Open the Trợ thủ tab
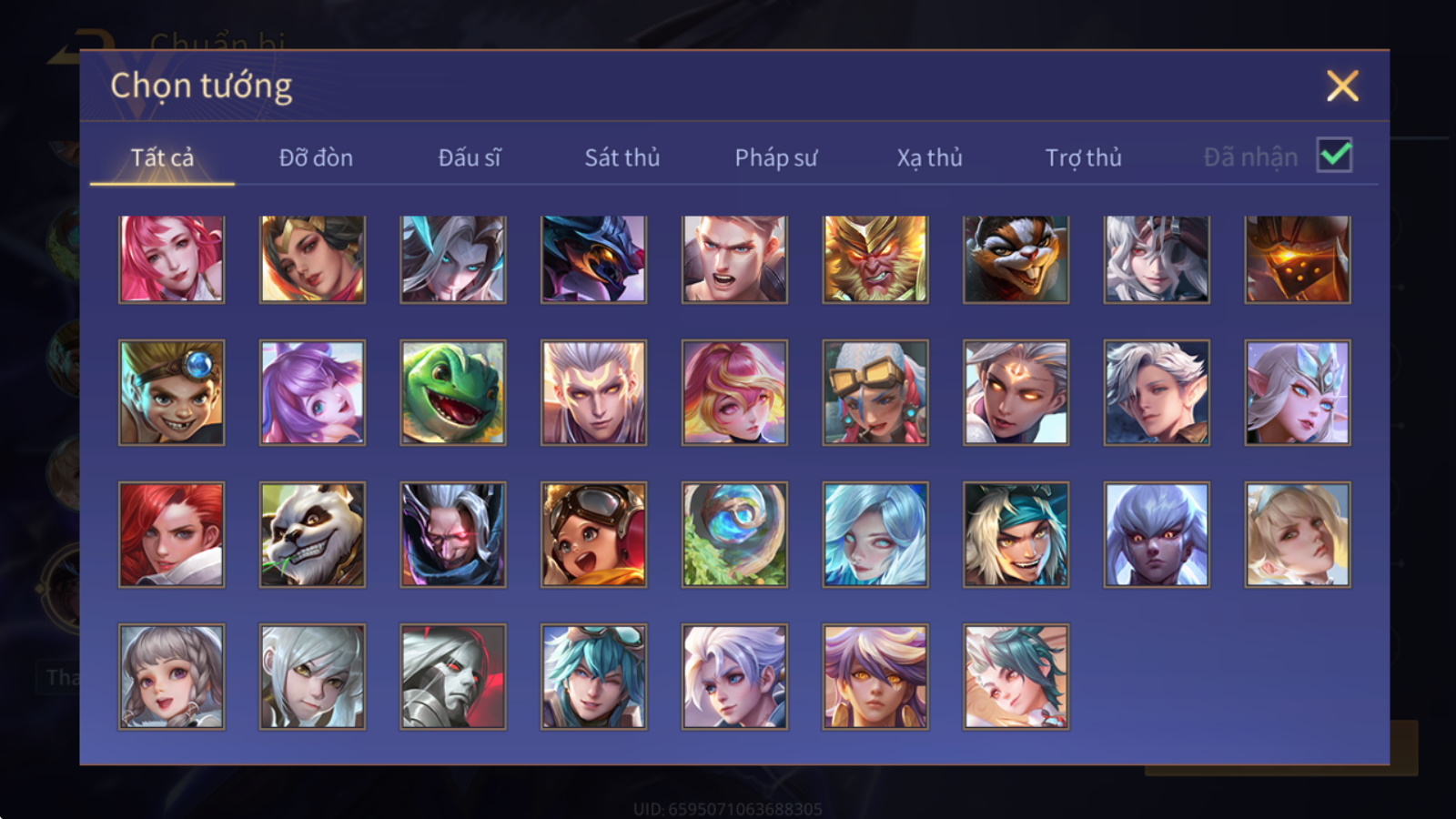 click(1083, 157)
